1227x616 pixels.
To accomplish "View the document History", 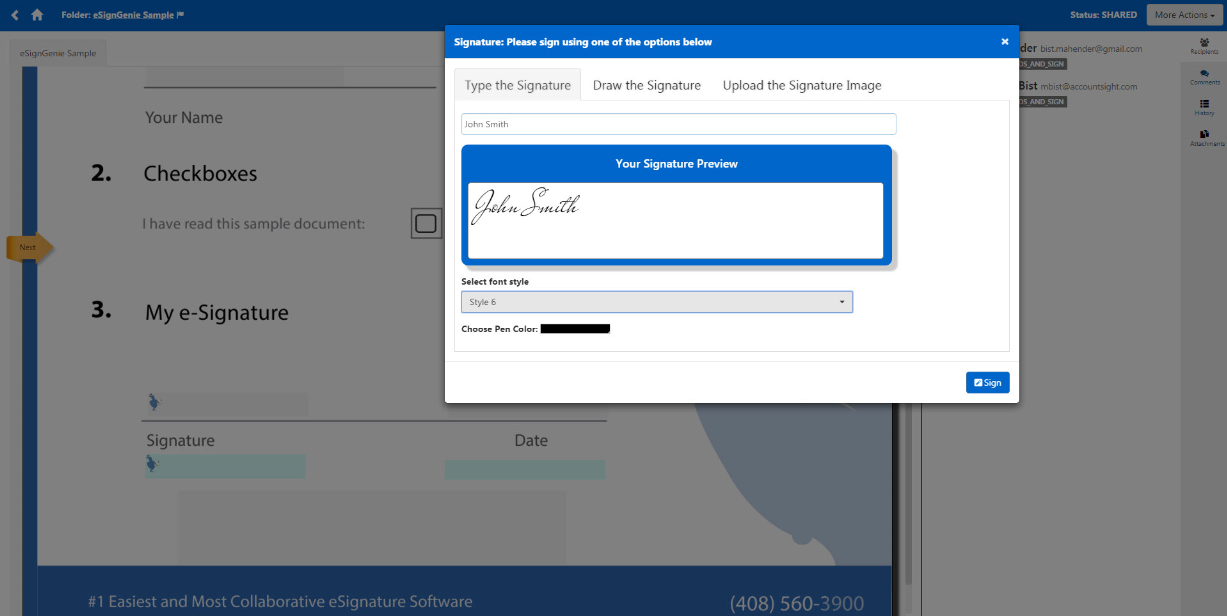I will coord(1203,107).
